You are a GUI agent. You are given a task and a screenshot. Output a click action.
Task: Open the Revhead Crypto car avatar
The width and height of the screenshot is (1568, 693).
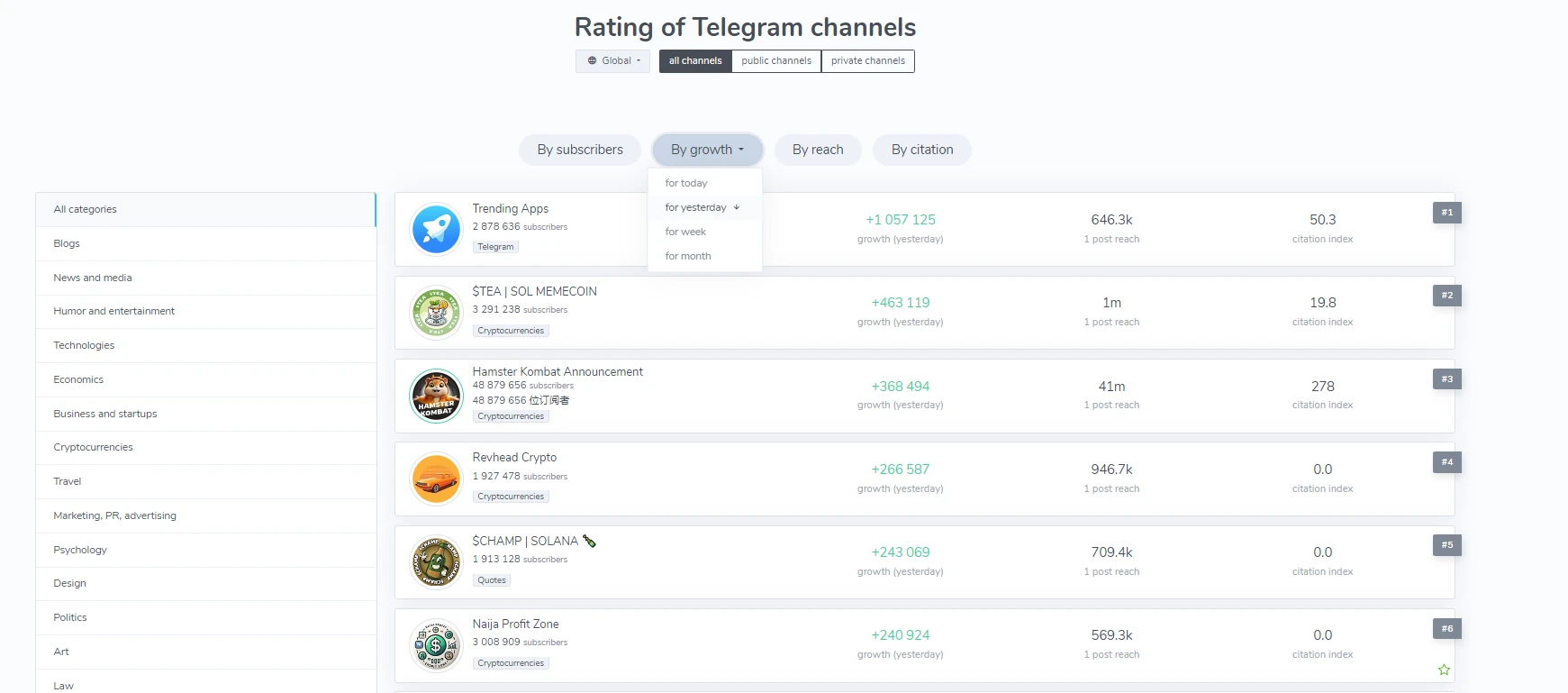436,479
